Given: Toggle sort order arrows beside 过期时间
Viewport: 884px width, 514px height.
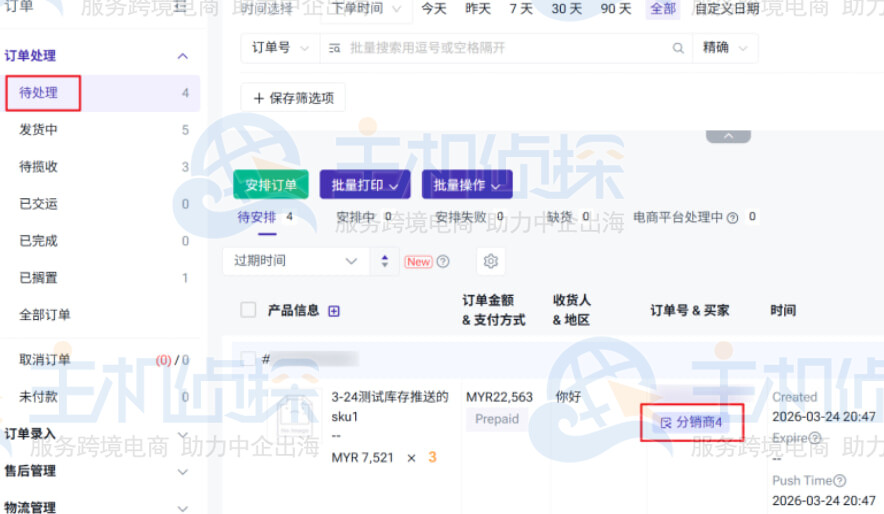Looking at the screenshot, I should pos(384,262).
